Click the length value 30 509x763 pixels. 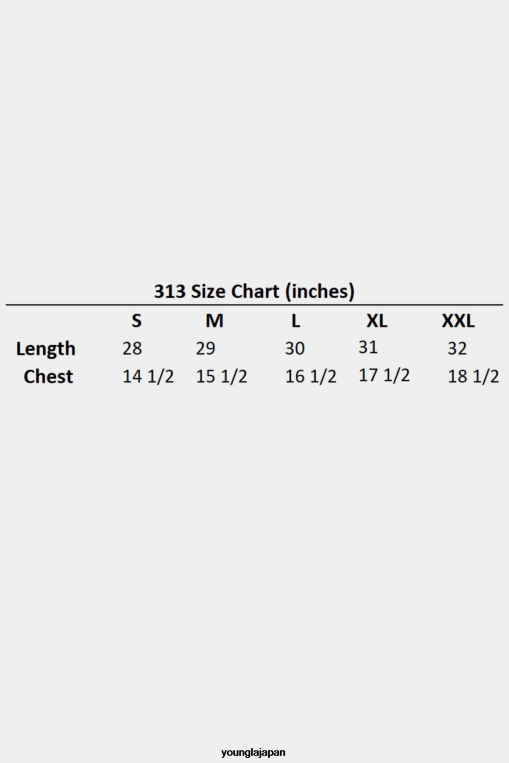click(x=295, y=348)
